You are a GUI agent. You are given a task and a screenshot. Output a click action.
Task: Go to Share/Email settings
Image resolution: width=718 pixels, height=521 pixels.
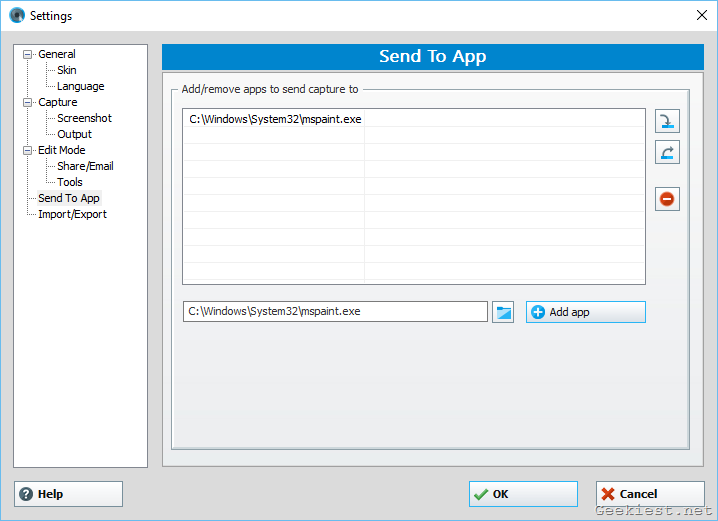click(x=85, y=166)
